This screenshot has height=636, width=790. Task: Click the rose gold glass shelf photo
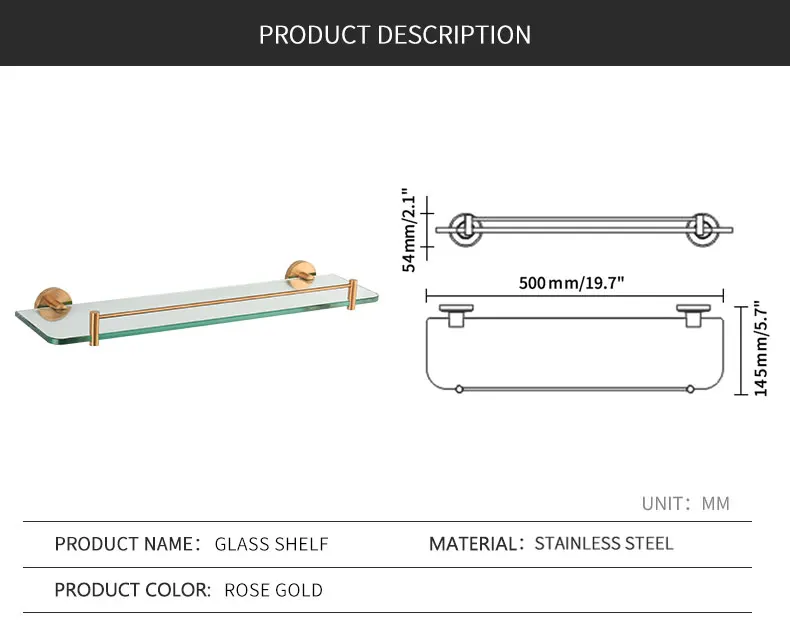196,302
